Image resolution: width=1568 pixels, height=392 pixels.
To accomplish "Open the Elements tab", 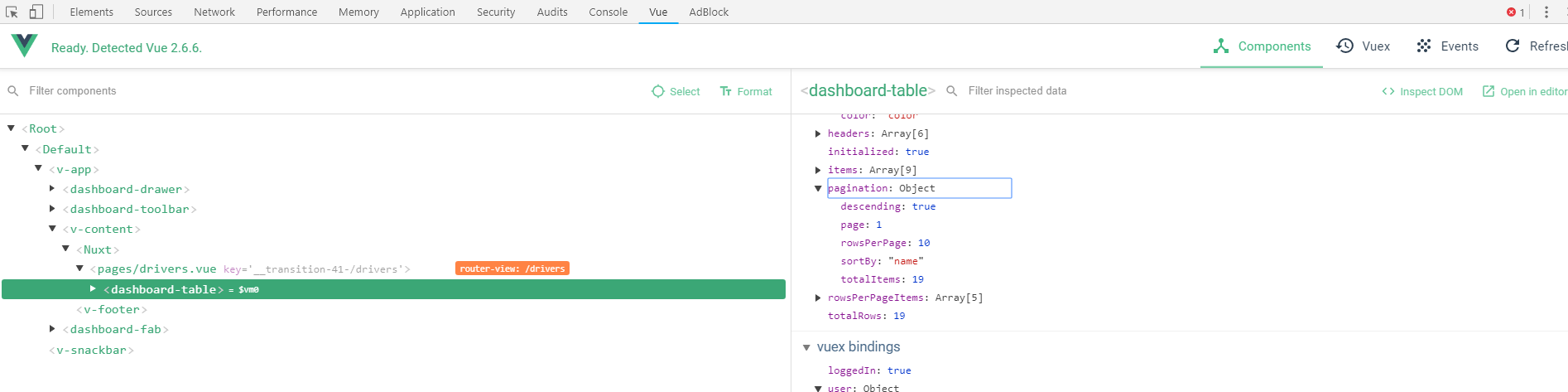I will tap(92, 12).
